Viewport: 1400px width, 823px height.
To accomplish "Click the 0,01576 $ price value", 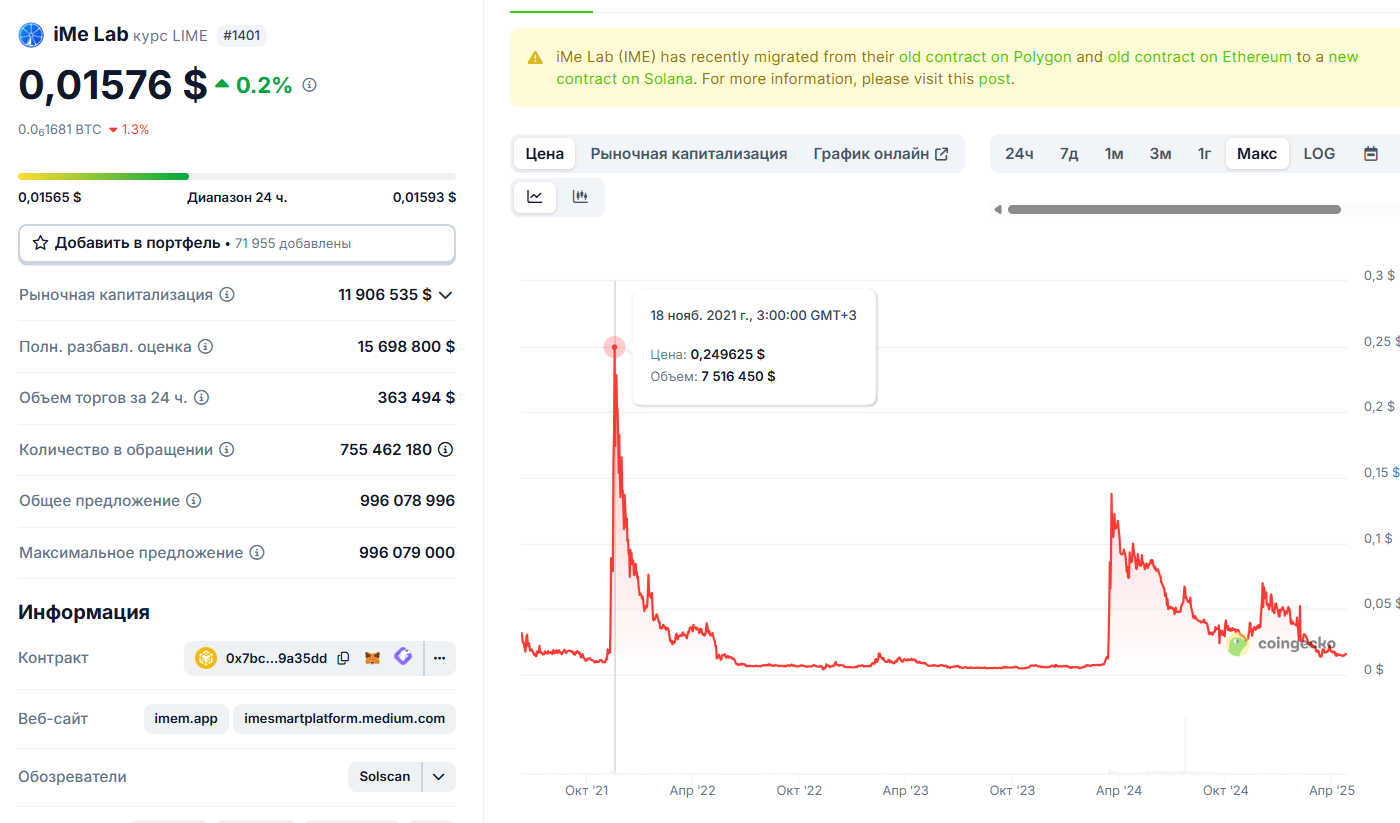I will 113,85.
